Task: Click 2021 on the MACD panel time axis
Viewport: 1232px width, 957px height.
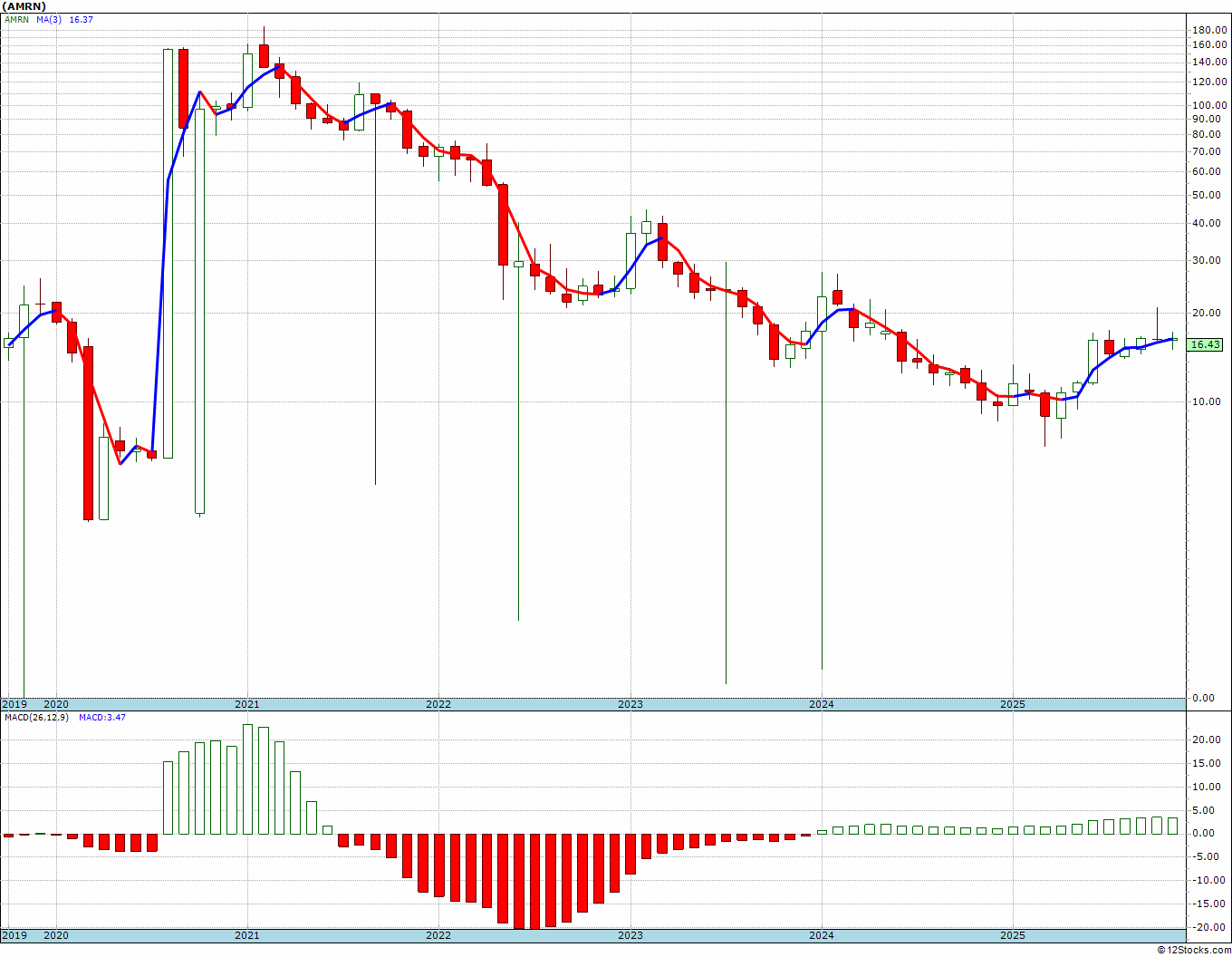Action: point(247,935)
